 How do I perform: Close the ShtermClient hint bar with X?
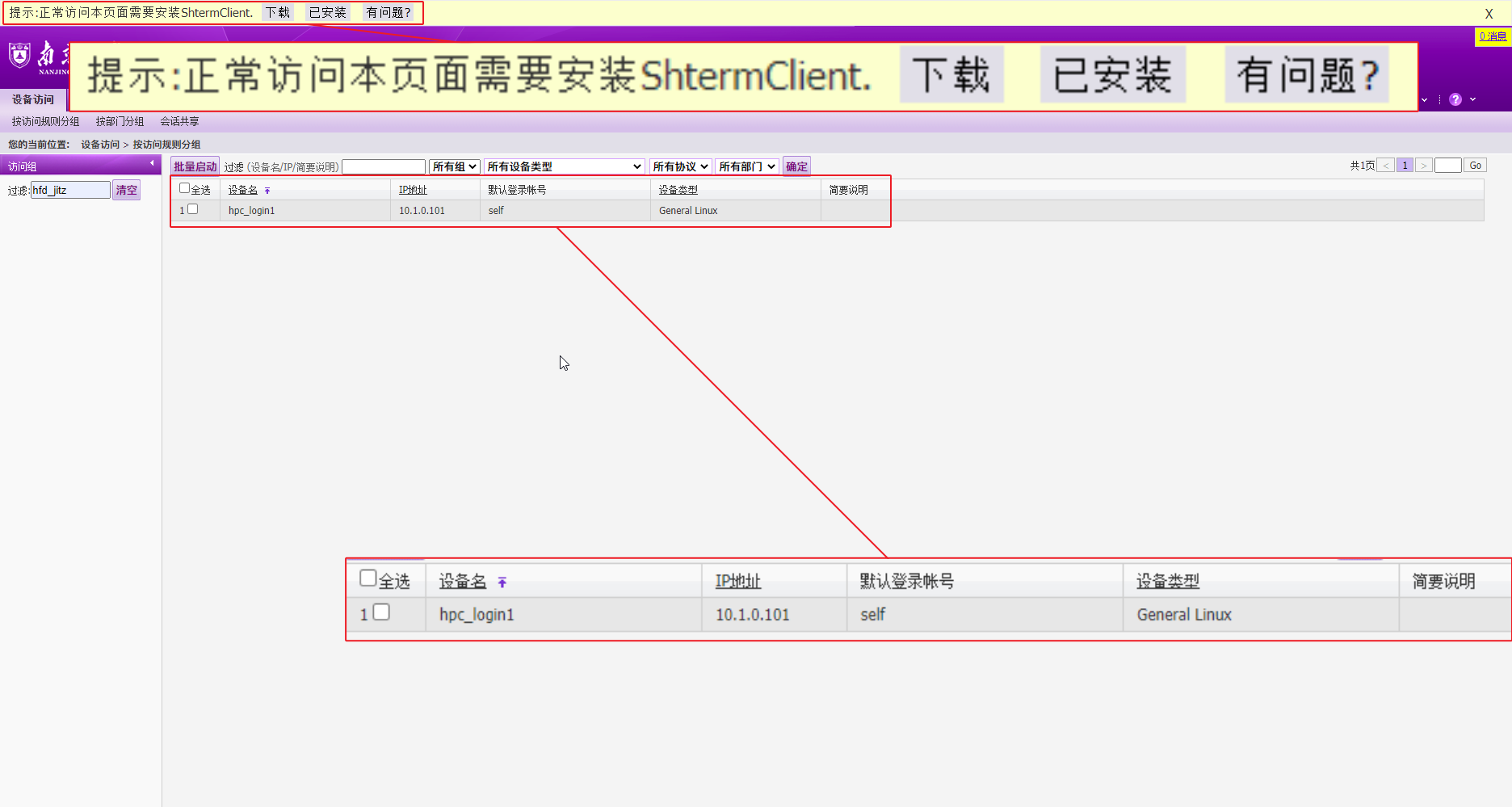coord(1489,14)
